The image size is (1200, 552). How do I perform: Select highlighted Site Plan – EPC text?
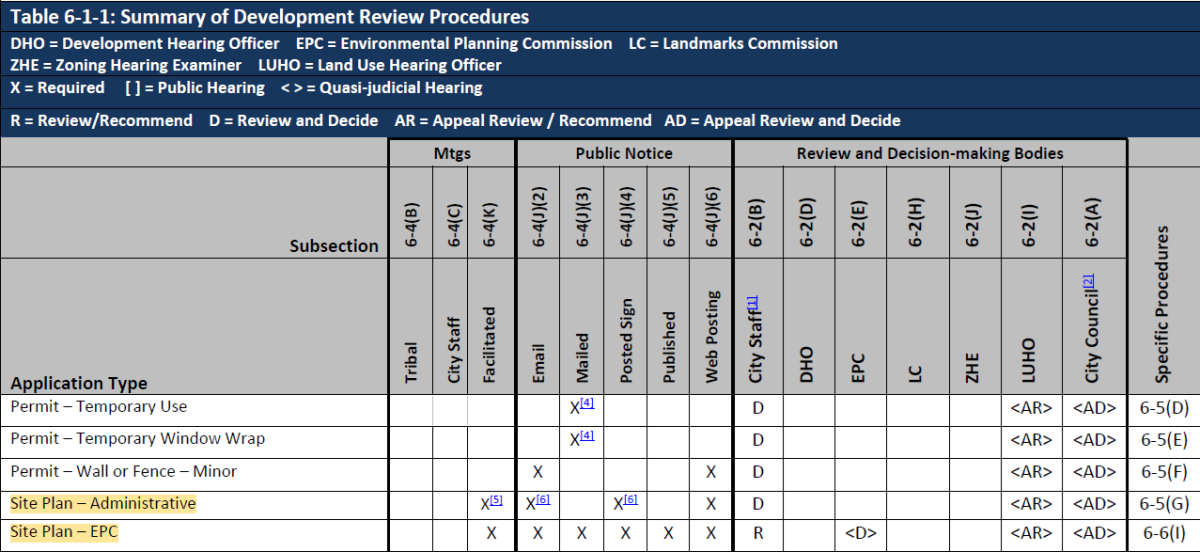point(64,533)
